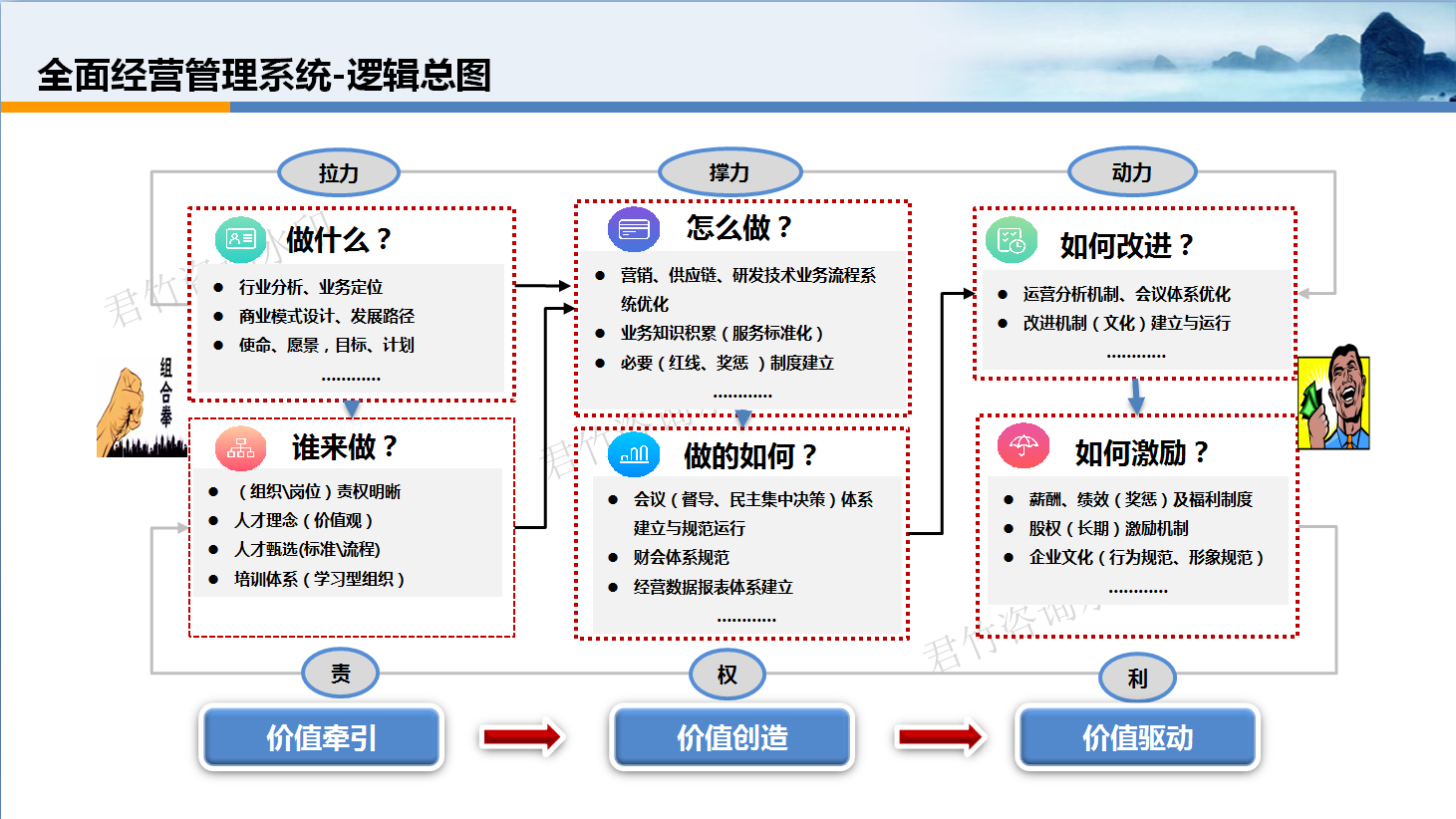Click the 价值创造 blue button
1456x819 pixels.
732,737
